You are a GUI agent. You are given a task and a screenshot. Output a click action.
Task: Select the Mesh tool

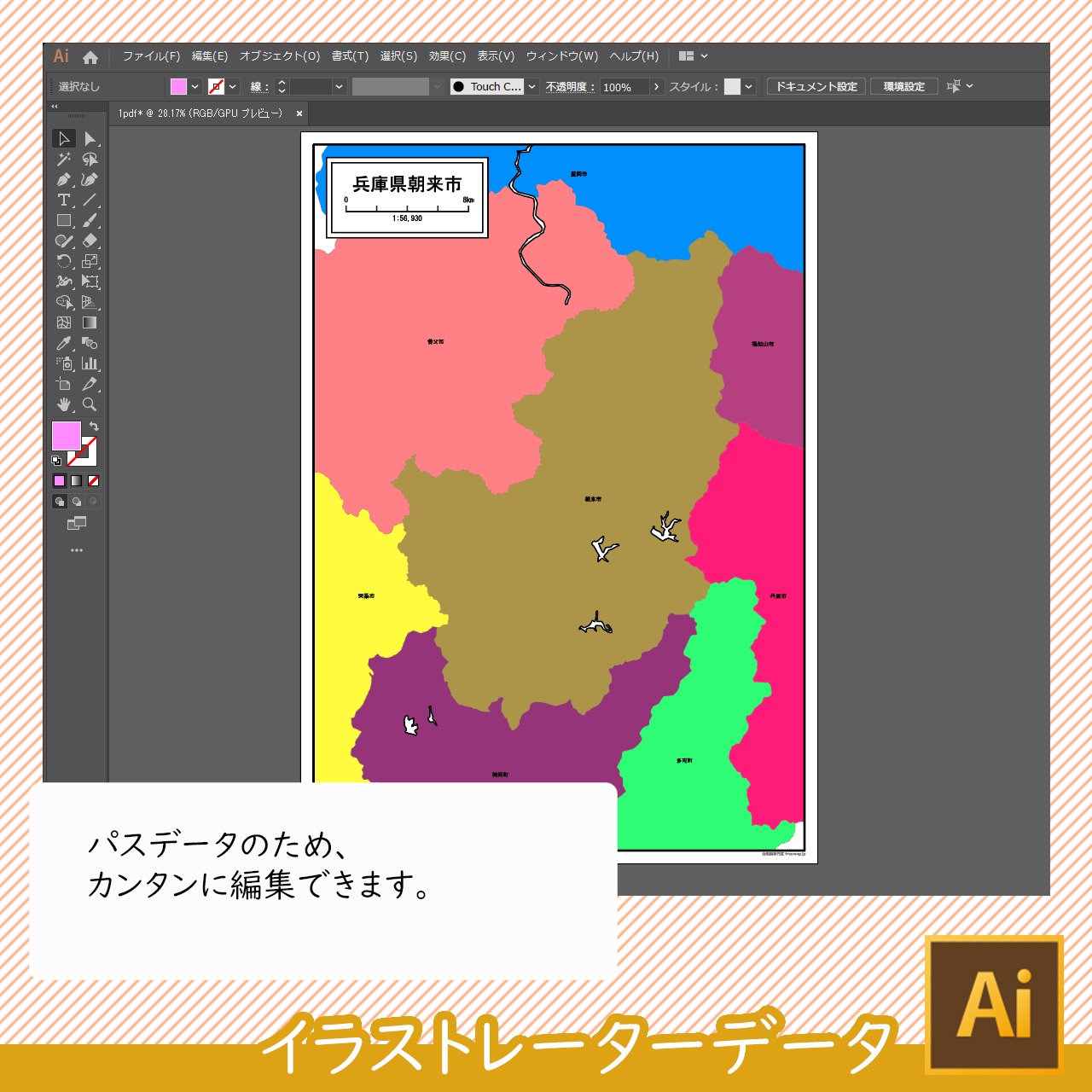click(x=64, y=322)
